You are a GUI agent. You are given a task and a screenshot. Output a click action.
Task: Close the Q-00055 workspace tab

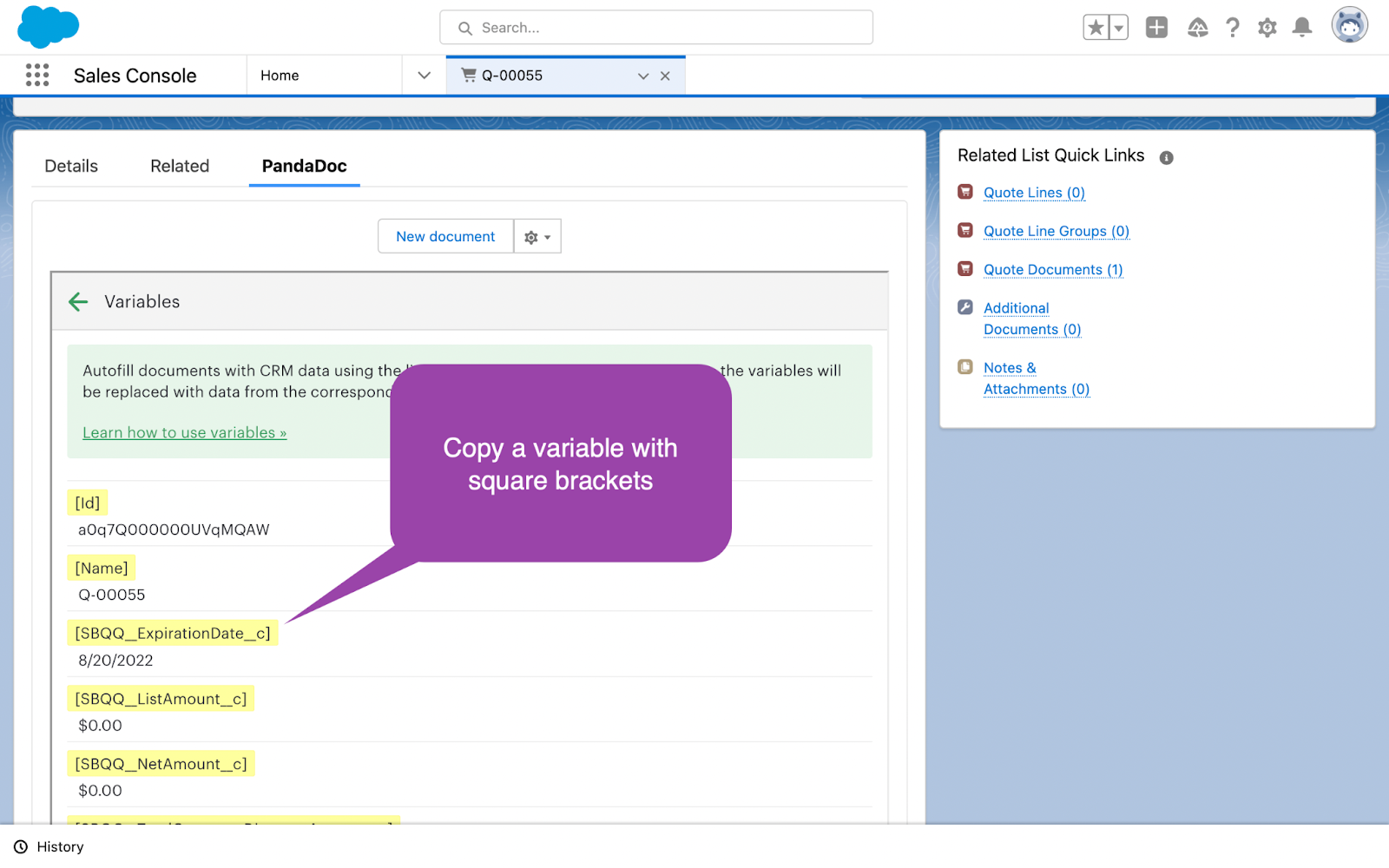[665, 76]
